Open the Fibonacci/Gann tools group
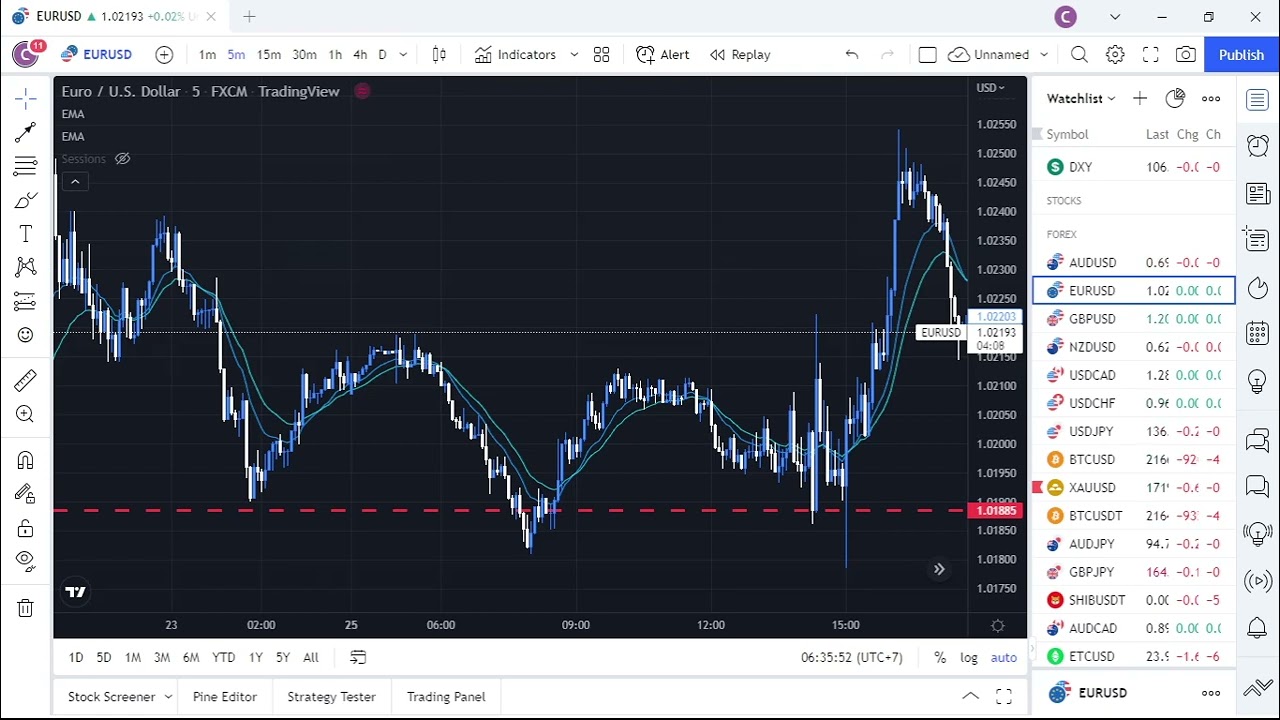 (26, 165)
